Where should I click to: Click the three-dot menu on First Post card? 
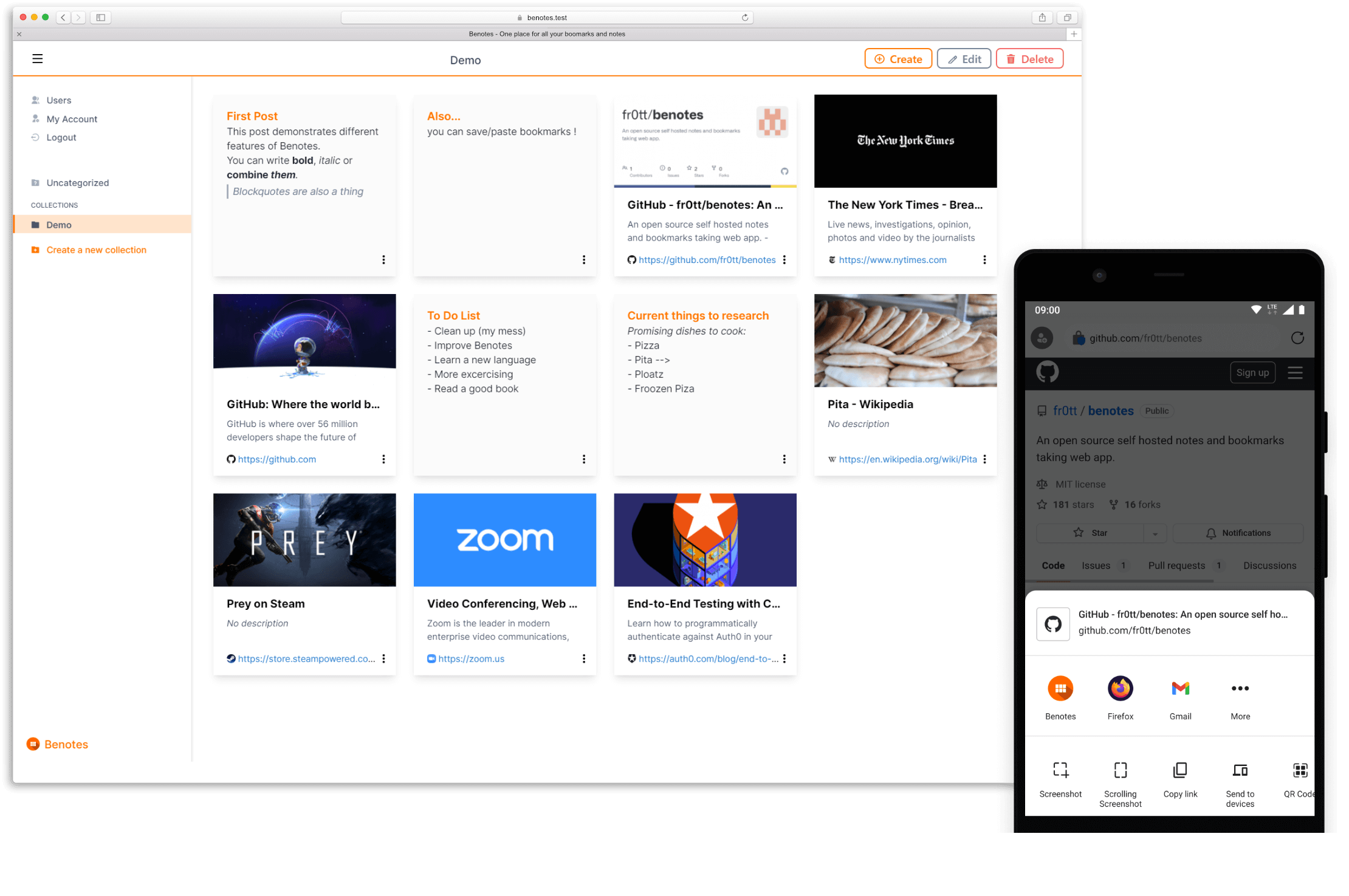pos(383,260)
